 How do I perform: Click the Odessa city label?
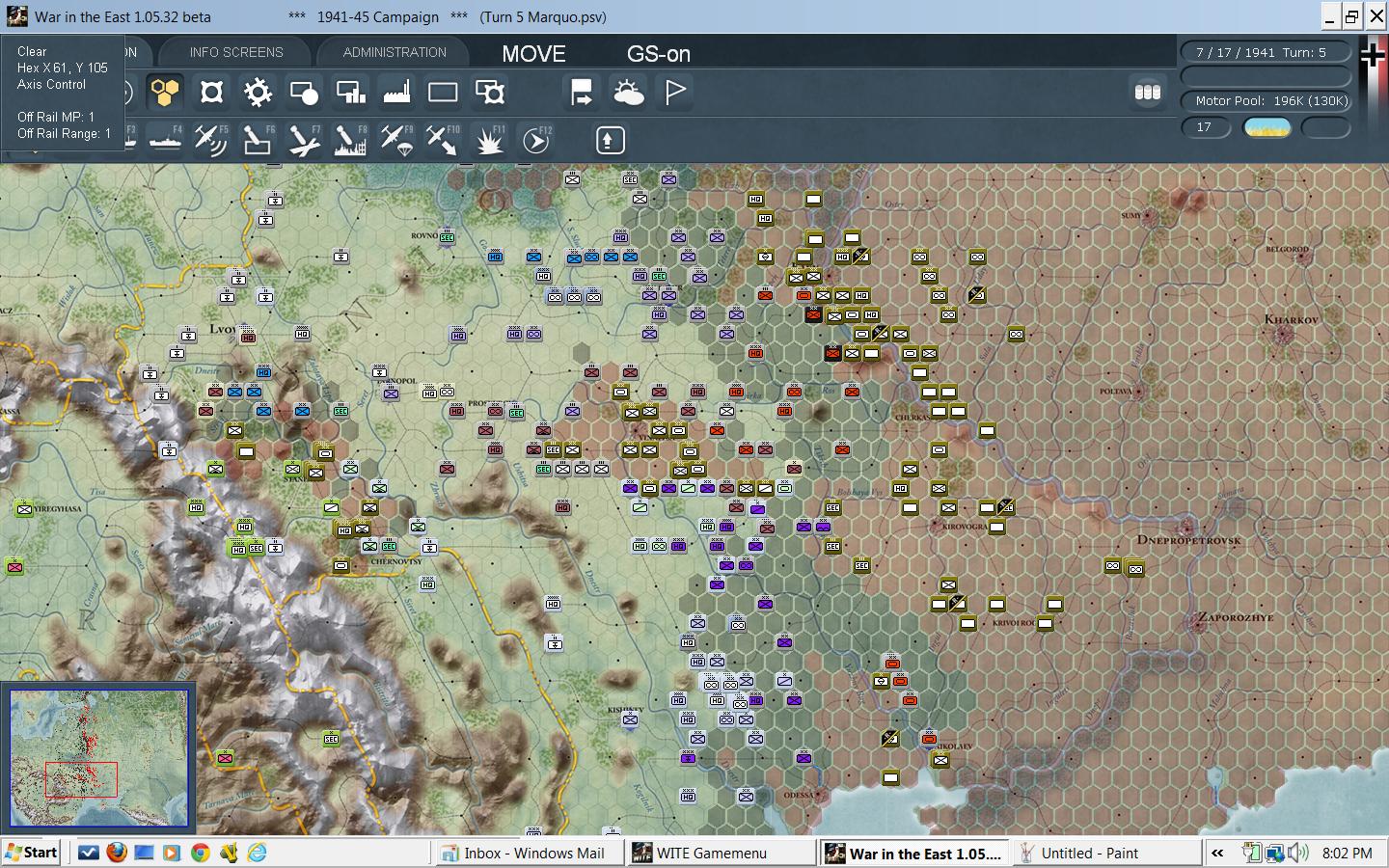(x=799, y=795)
